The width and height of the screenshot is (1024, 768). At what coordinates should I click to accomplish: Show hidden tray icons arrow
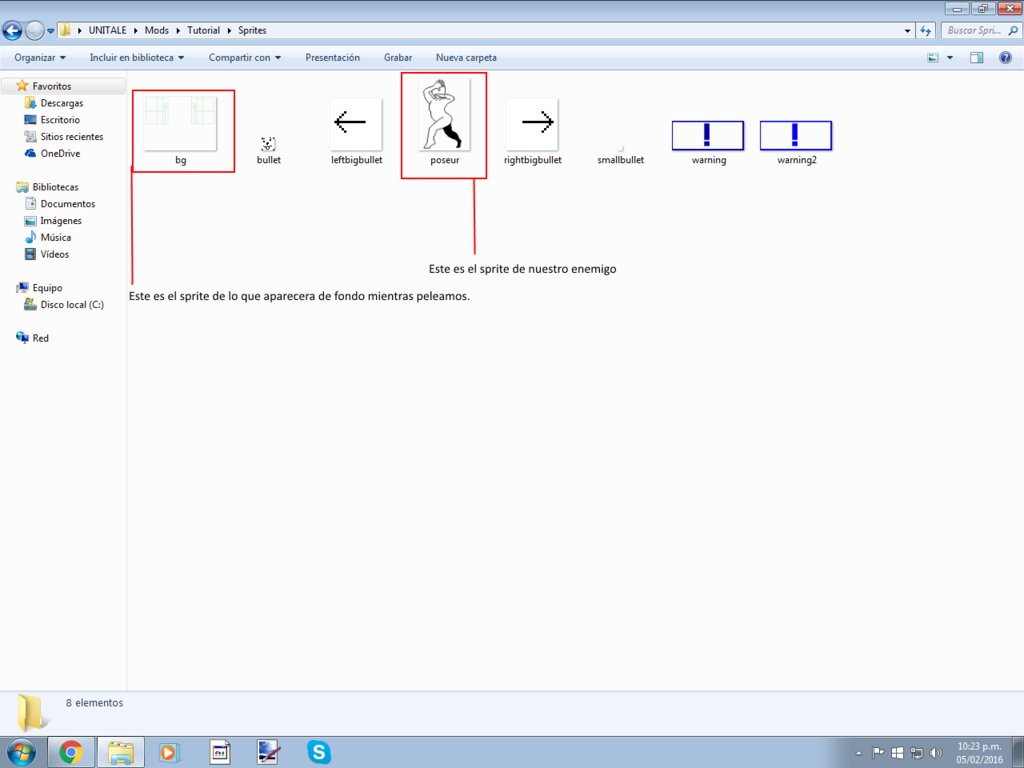859,753
